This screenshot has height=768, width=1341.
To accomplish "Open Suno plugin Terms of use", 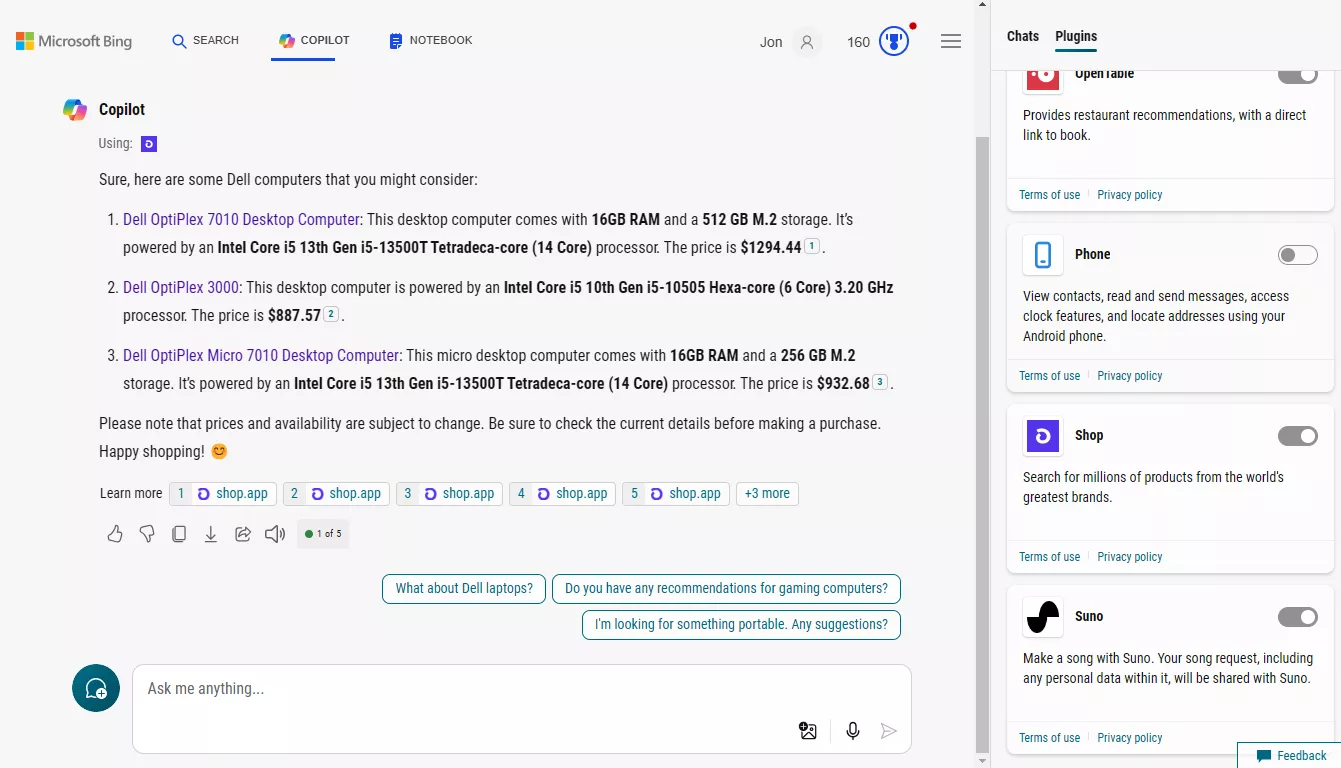I will [x=1049, y=738].
